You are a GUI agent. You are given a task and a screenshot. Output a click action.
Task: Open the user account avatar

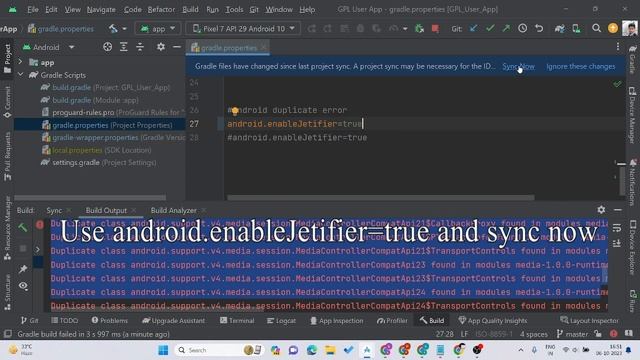coord(630,28)
